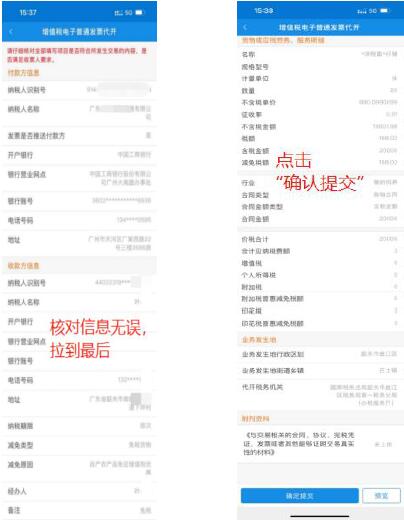Click the 经办人 row on left screen
The height and width of the screenshot is (520, 404).
(x=79, y=491)
